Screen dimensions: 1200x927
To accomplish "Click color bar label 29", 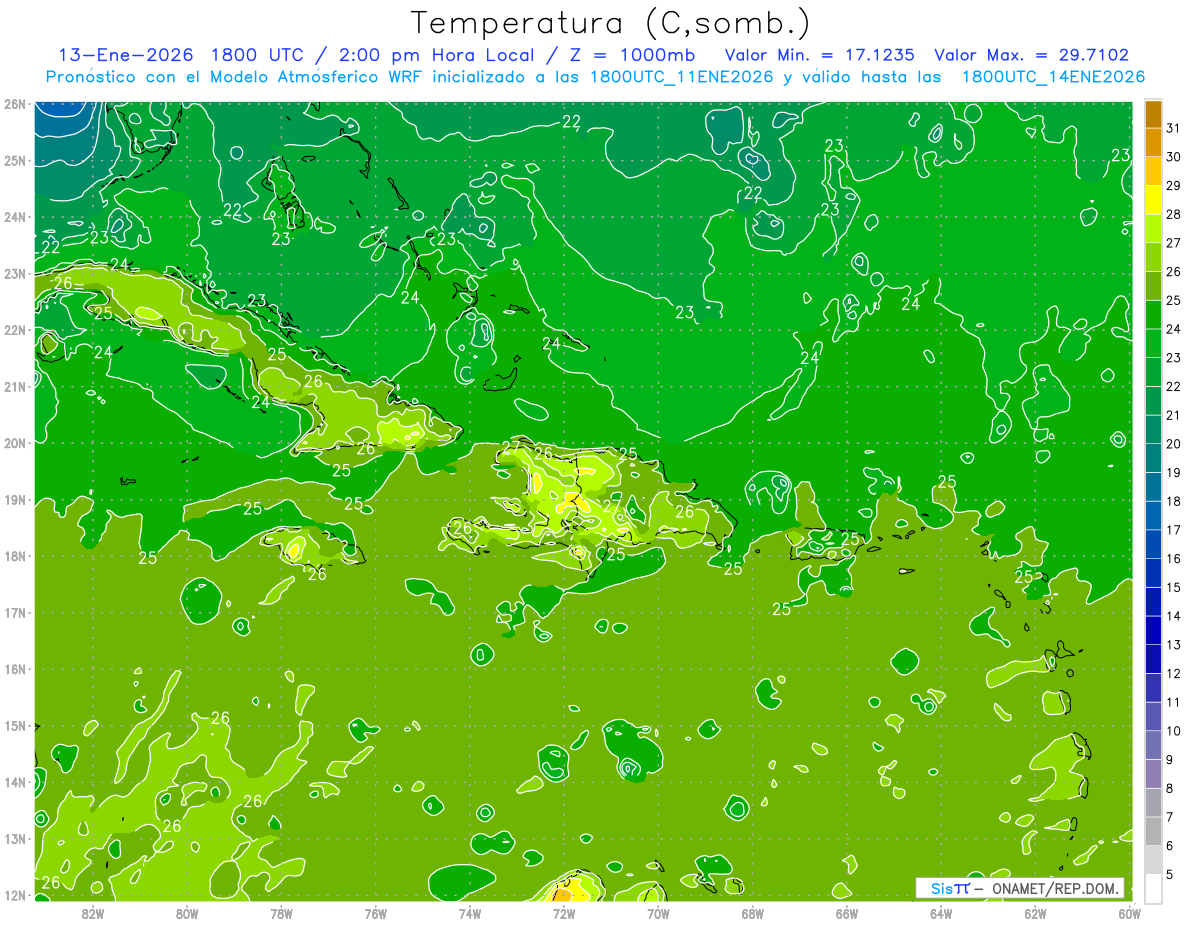I will pos(1173,186).
